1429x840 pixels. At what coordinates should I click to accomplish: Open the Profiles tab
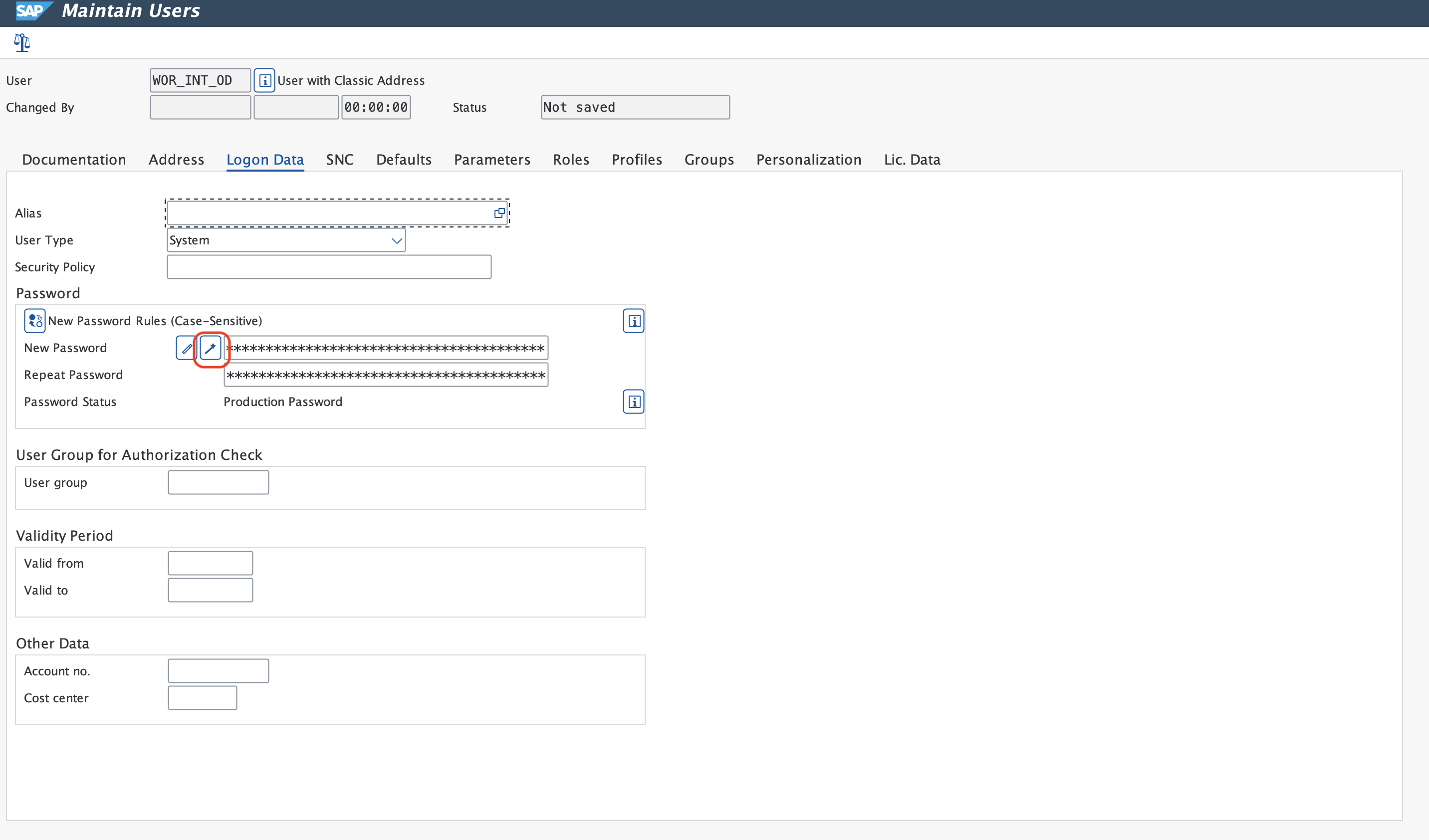(636, 159)
